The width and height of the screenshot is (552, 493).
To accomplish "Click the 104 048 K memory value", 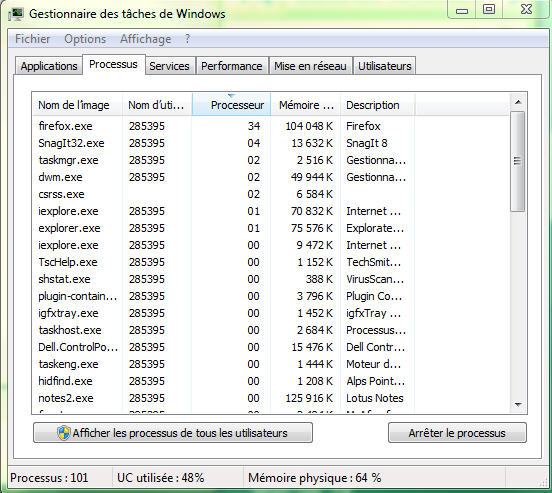I will pos(309,126).
